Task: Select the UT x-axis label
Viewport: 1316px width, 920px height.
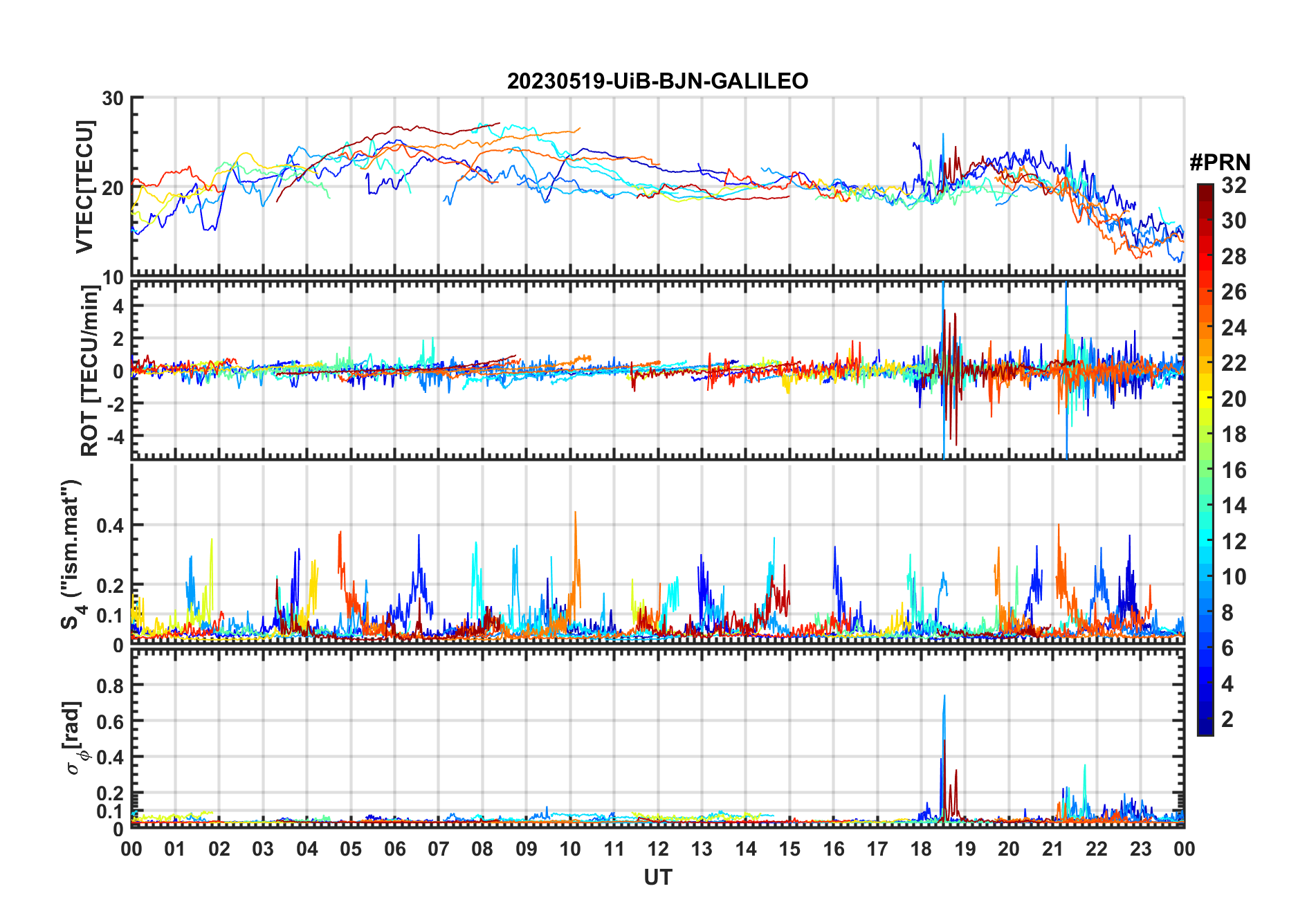Action: (x=658, y=877)
